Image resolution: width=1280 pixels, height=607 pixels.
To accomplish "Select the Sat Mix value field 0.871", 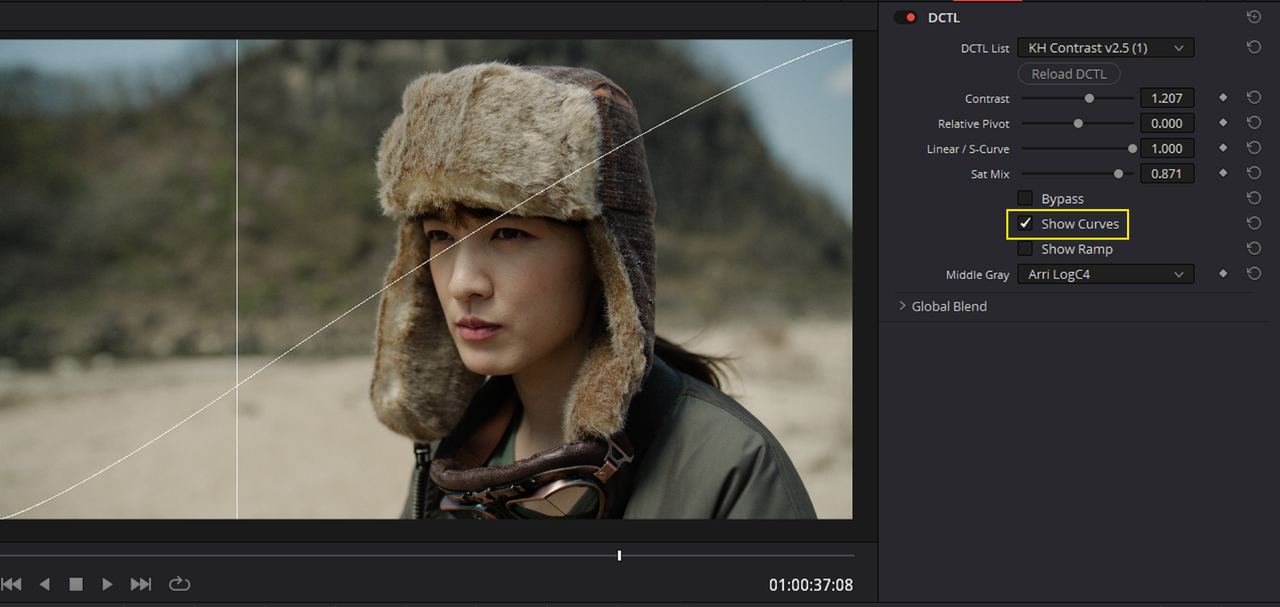I will pos(1167,173).
